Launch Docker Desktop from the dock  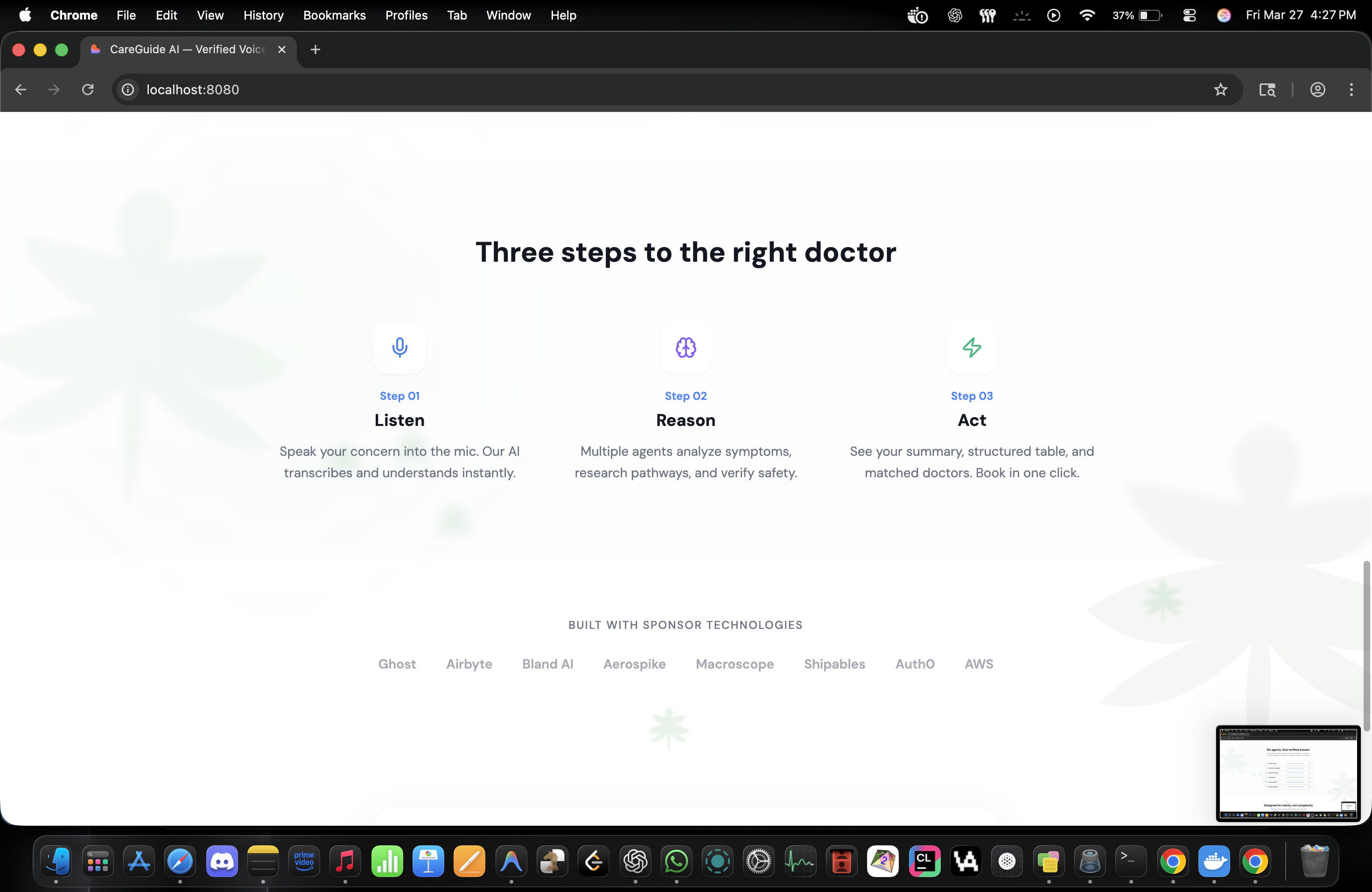(x=1213, y=862)
